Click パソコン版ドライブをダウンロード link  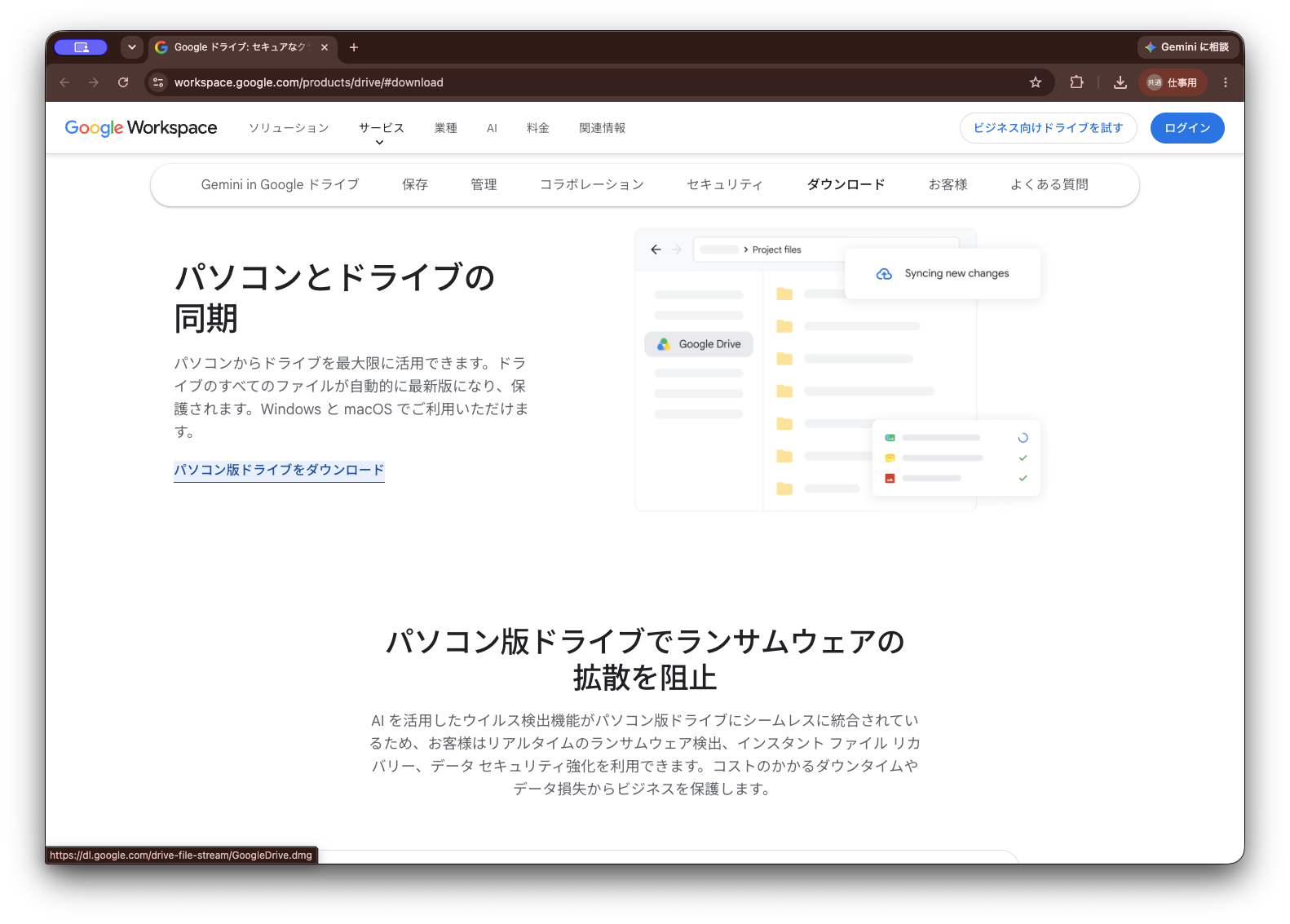[279, 471]
